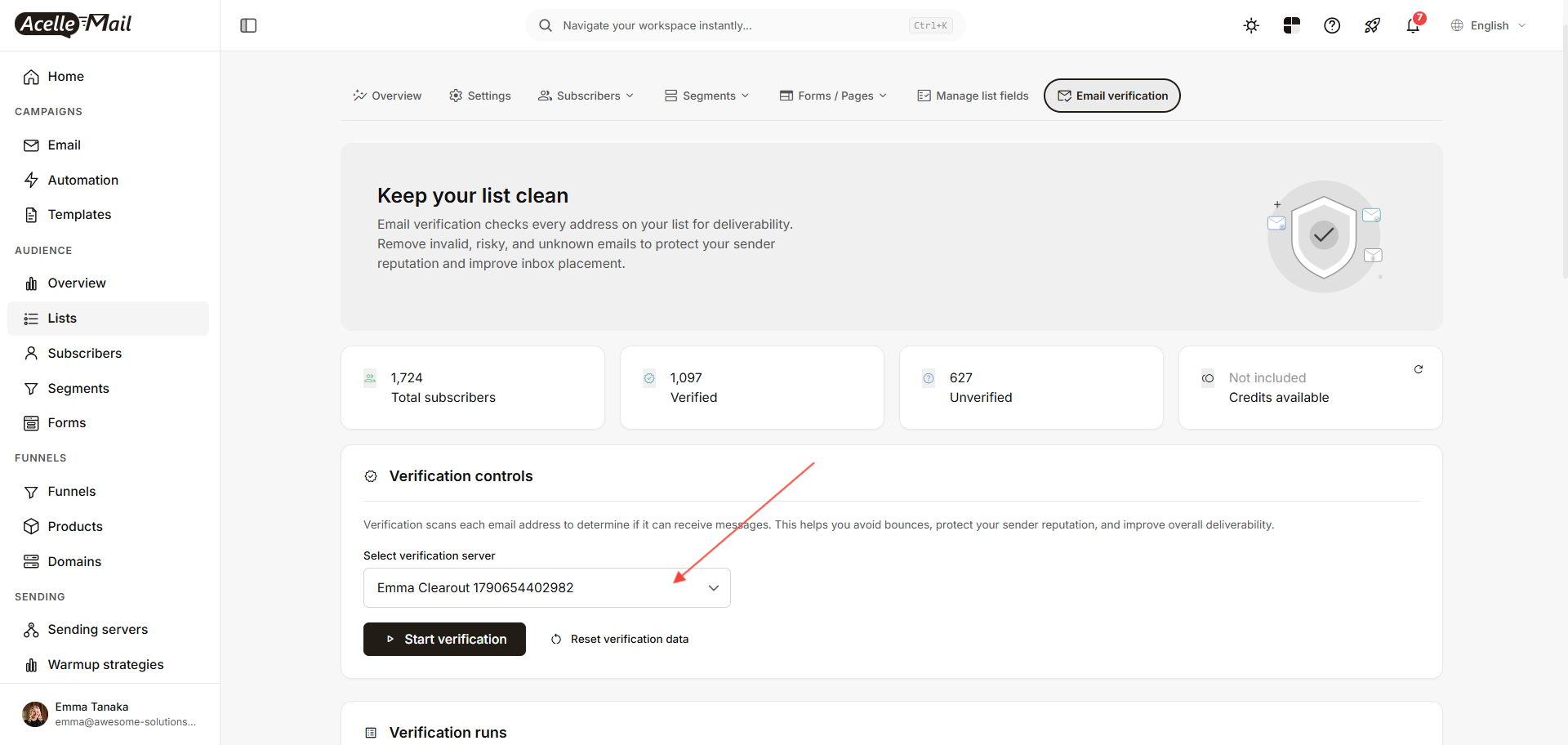Expand the Segments tab dropdown
Screen dimensions: 1568x745
pyautogui.click(x=706, y=96)
